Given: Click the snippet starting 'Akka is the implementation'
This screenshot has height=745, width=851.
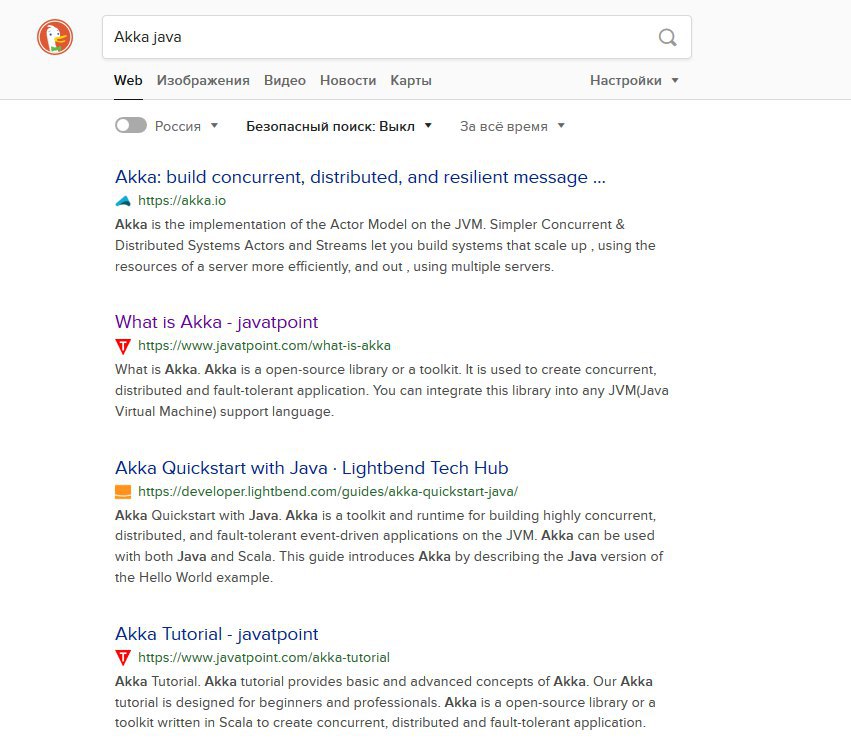Looking at the screenshot, I should [385, 245].
